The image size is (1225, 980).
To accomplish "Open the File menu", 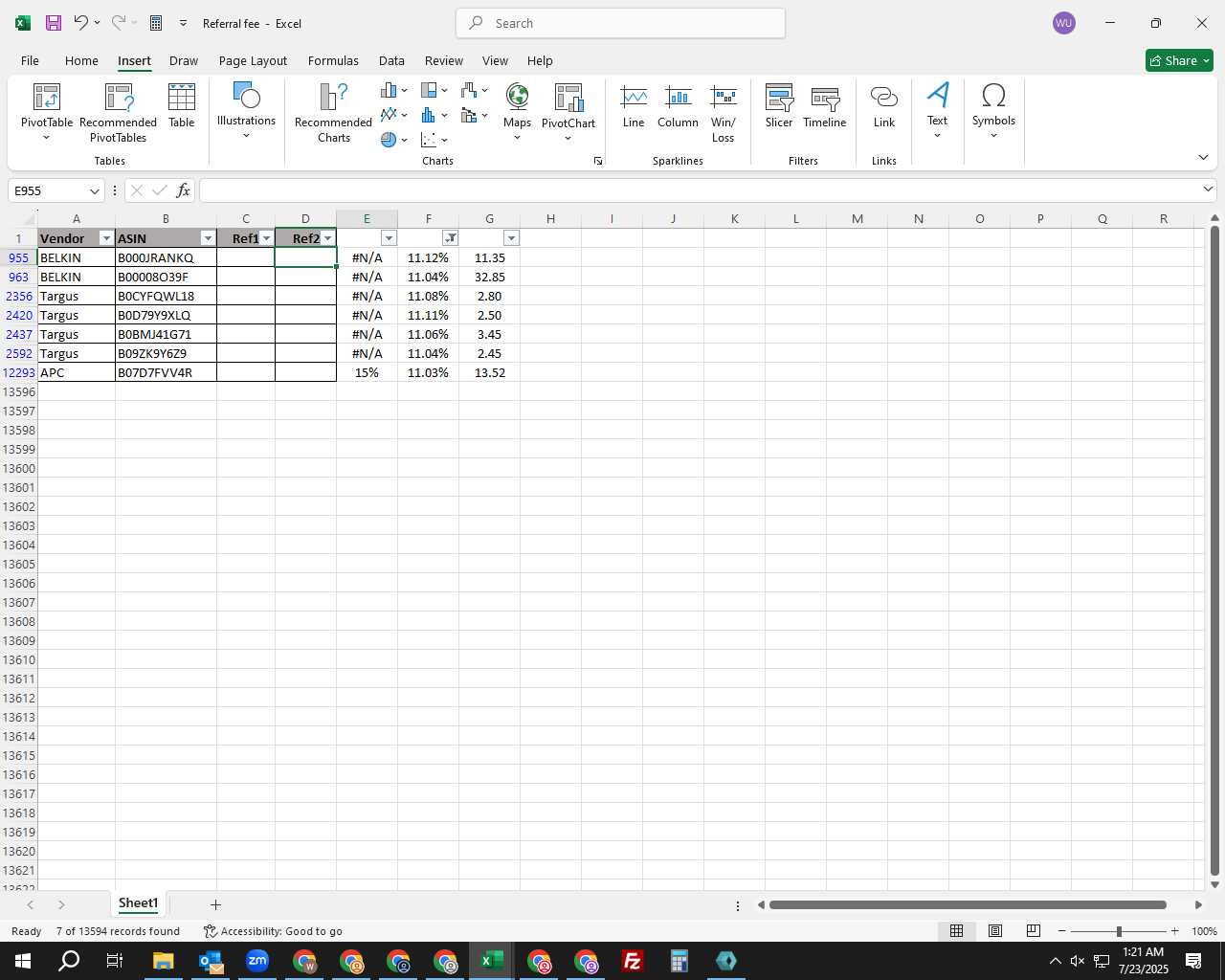I will [x=30, y=60].
